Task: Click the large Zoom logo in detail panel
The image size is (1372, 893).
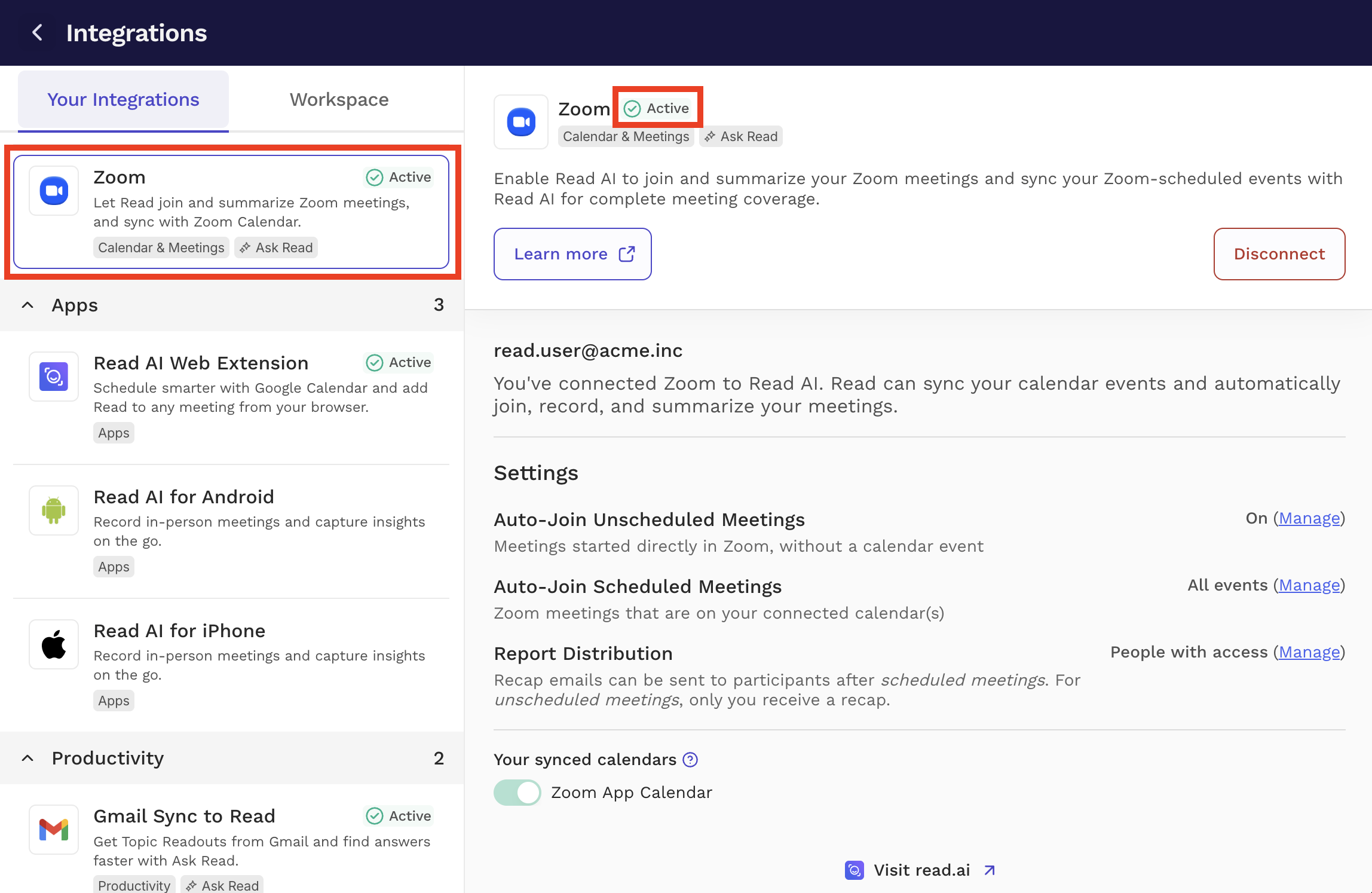Action: [521, 122]
